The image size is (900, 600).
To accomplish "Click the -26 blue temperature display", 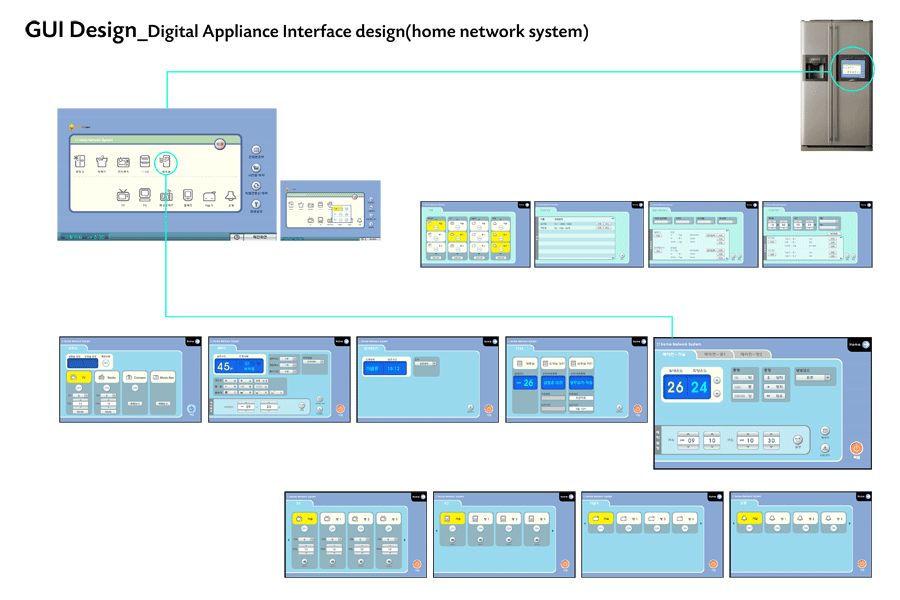I will pos(525,383).
